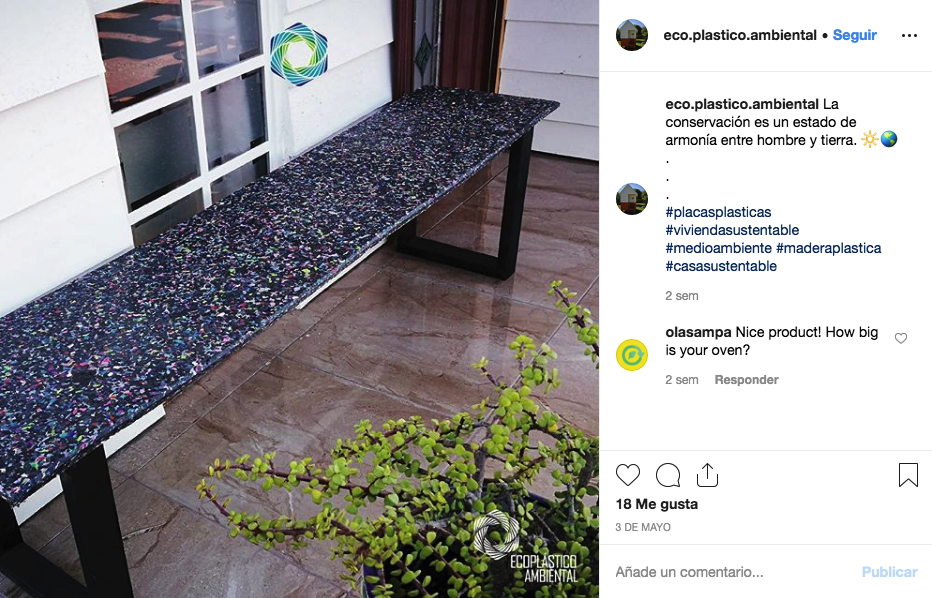This screenshot has width=932, height=598.
Task: Share the post via the upload arrow icon
Action: click(707, 475)
